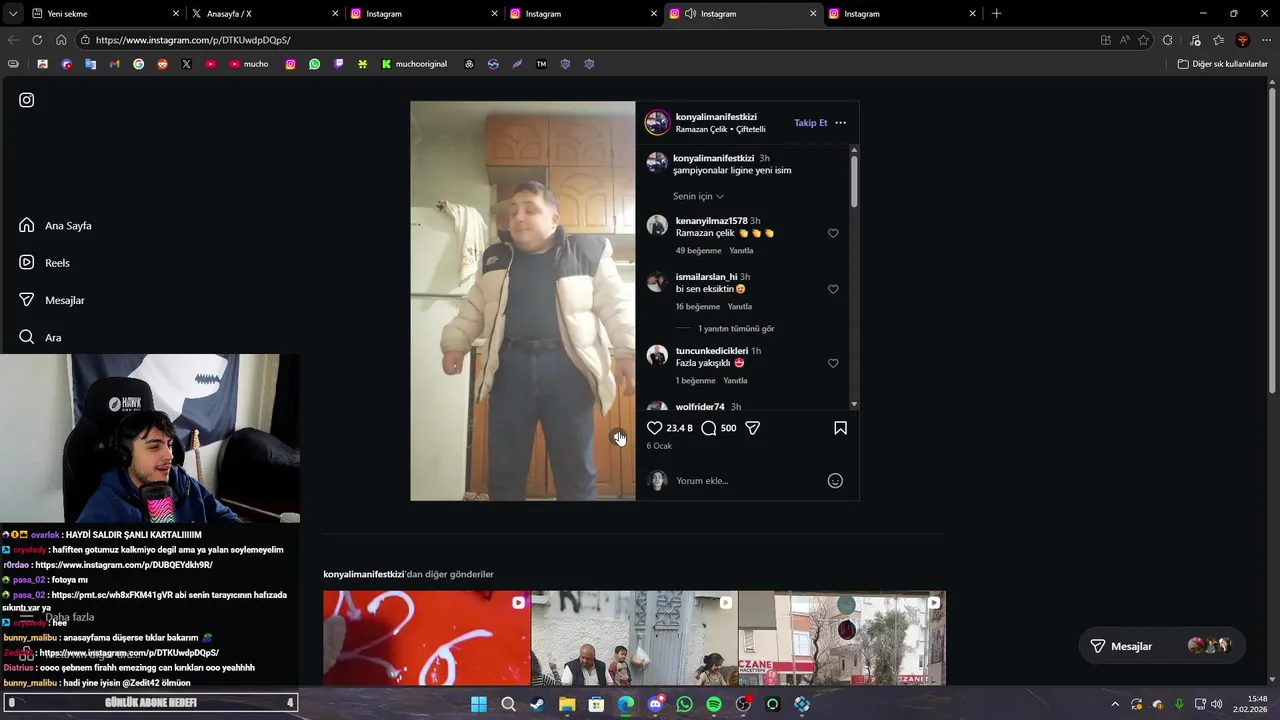Image resolution: width=1280 pixels, height=720 pixels.
Task: Open post options three-dot menu
Action: [840, 123]
